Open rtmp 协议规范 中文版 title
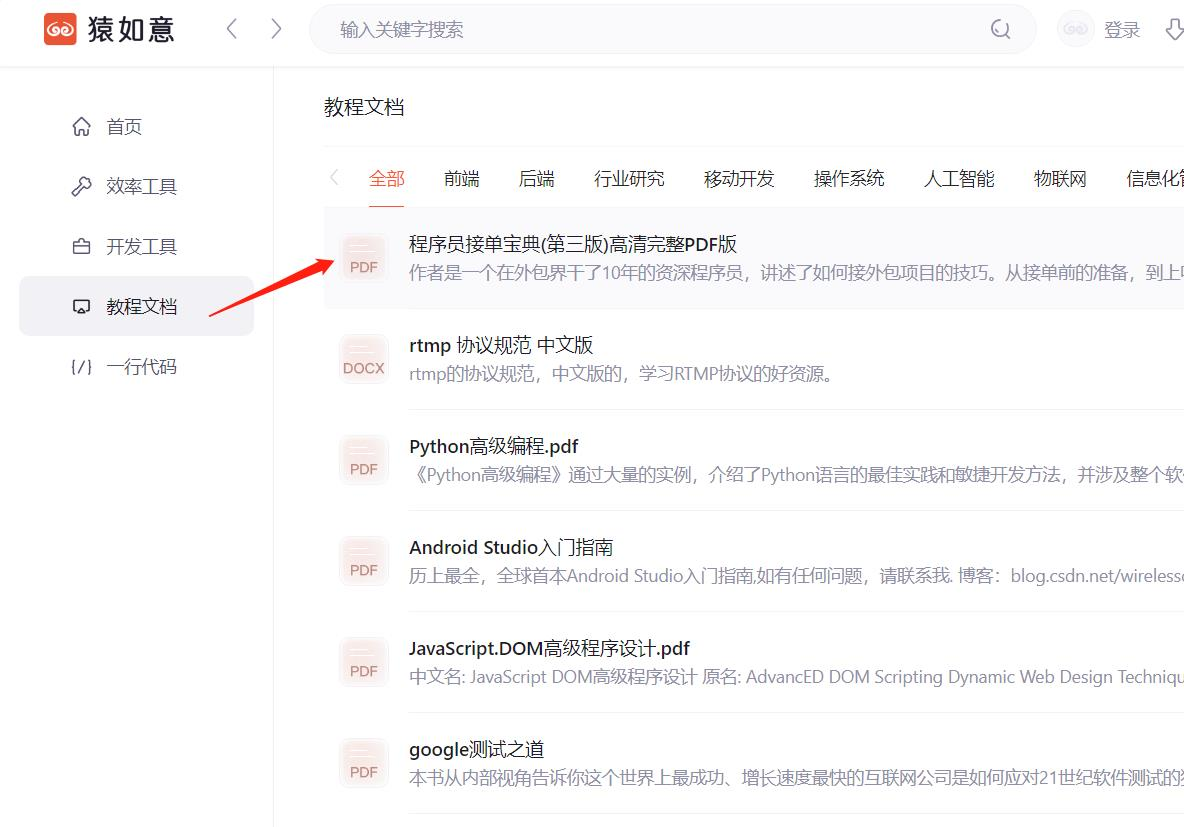 501,345
